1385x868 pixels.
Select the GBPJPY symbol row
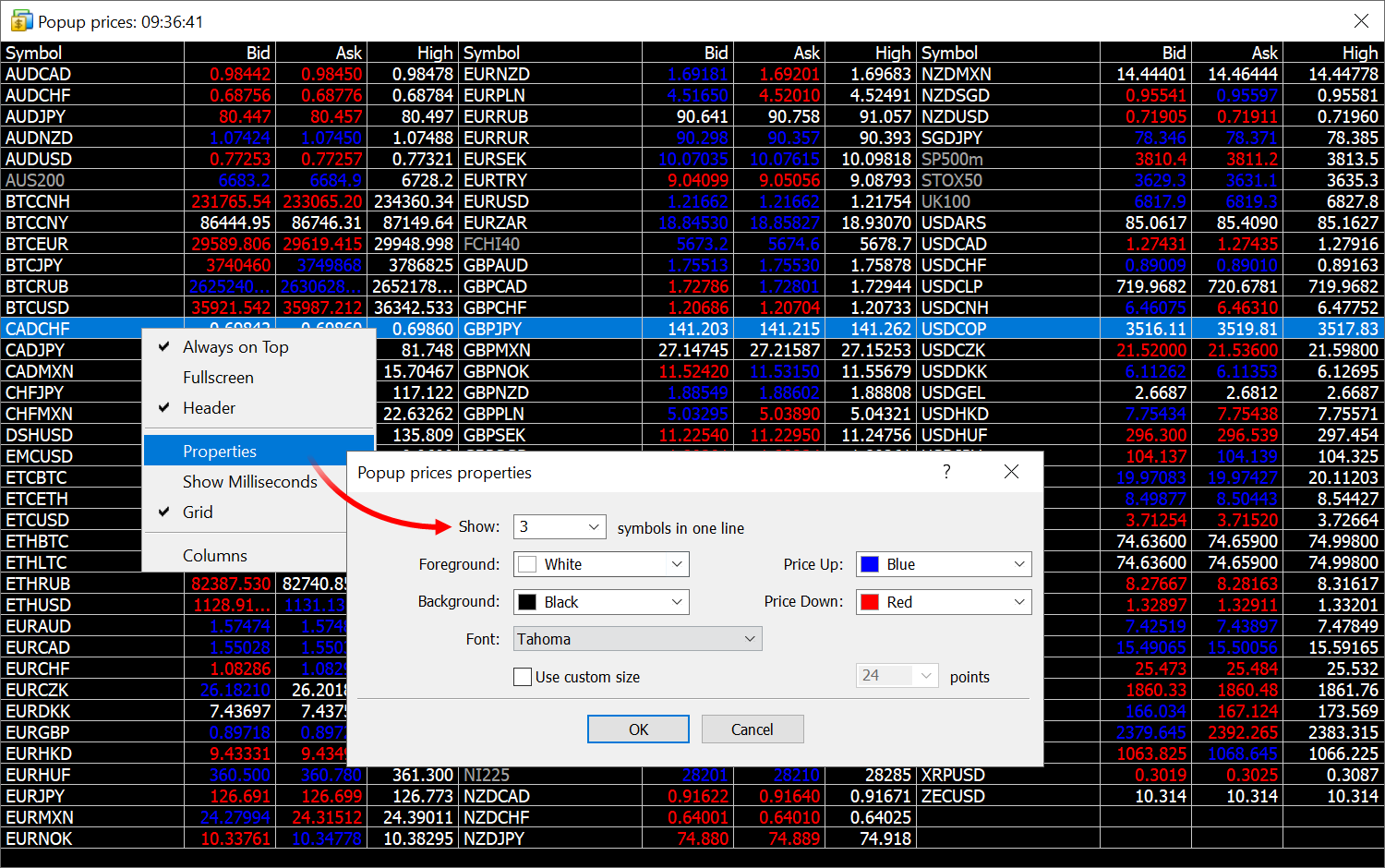(499, 328)
